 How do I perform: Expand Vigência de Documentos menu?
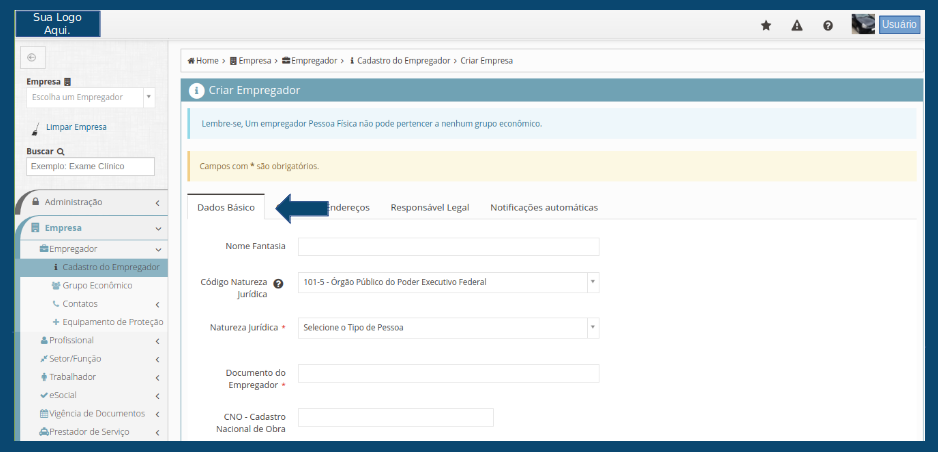(94, 414)
